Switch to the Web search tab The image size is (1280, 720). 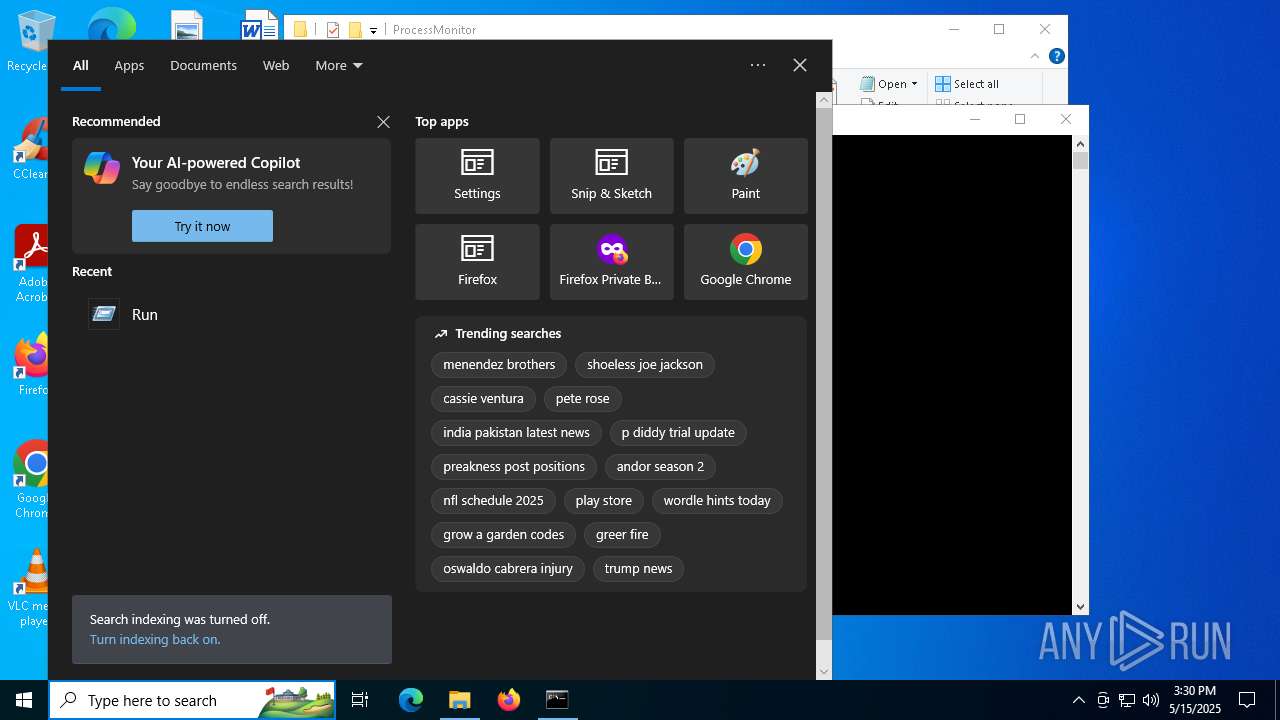pos(276,65)
